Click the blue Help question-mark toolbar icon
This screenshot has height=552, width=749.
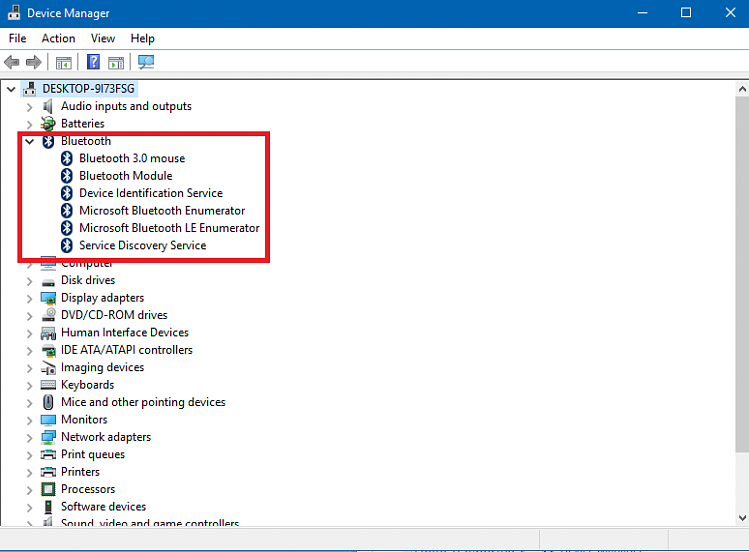pyautogui.click(x=93, y=62)
